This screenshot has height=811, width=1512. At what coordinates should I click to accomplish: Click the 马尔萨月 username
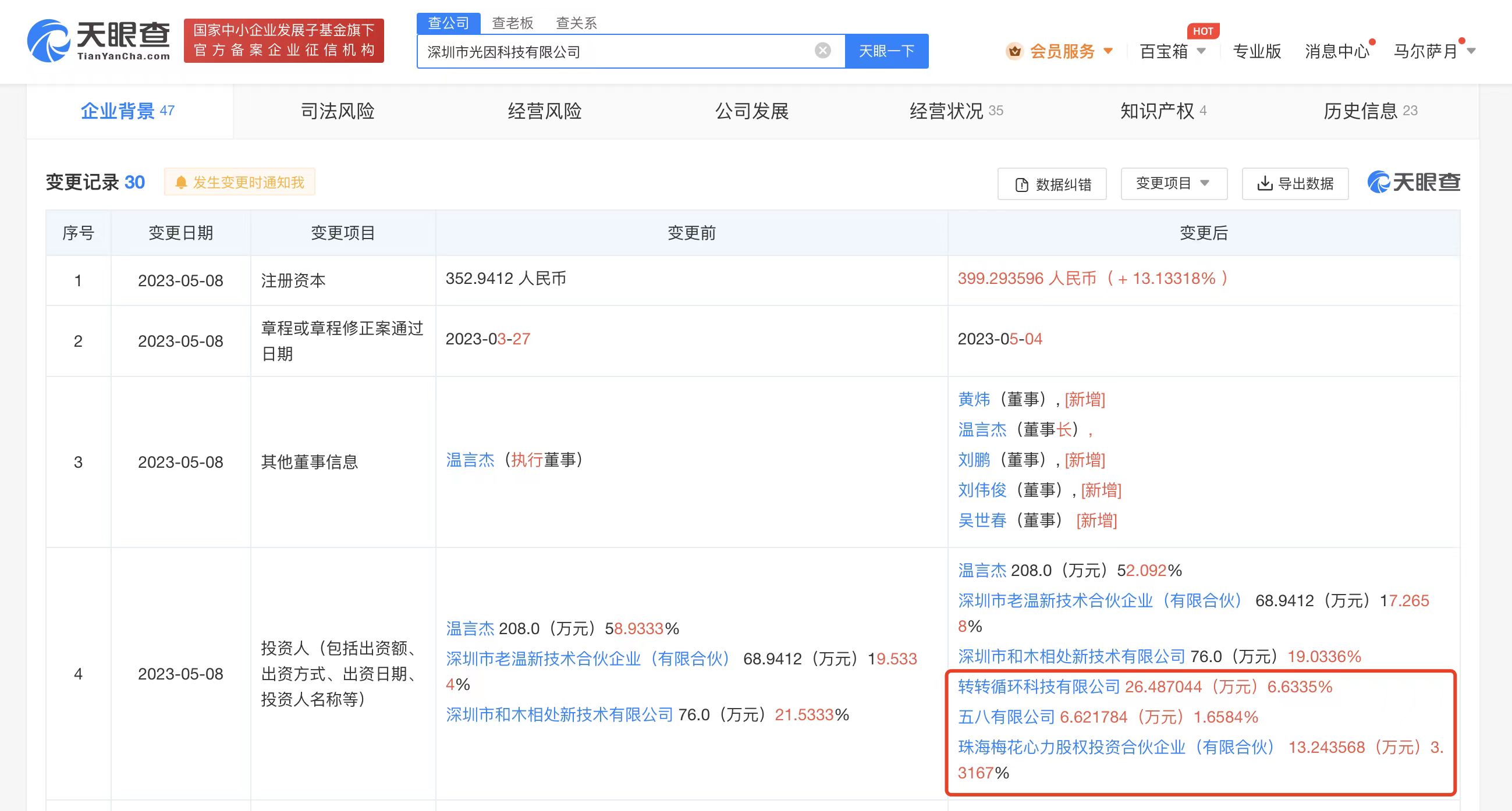pos(1426,51)
